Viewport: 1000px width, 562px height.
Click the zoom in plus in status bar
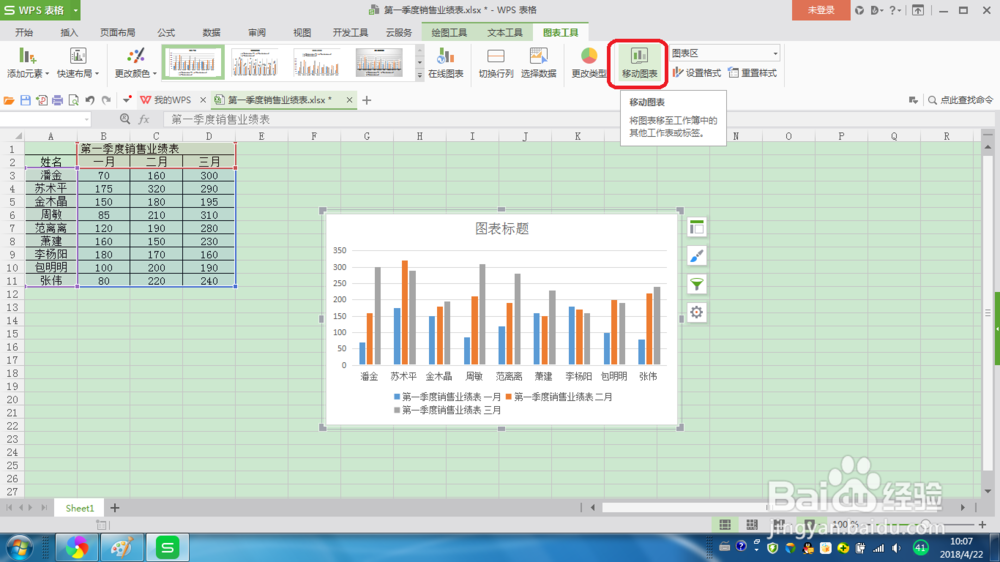982,524
